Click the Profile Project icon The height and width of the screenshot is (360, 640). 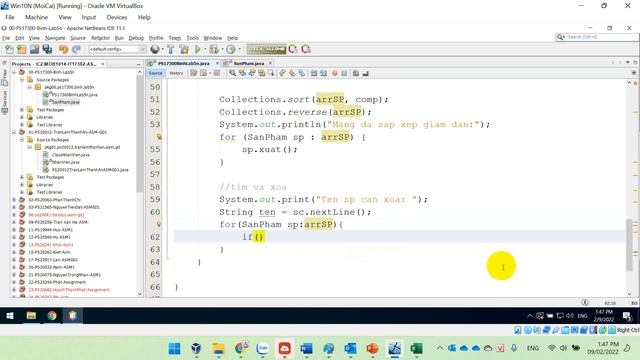pyautogui.click(x=231, y=49)
